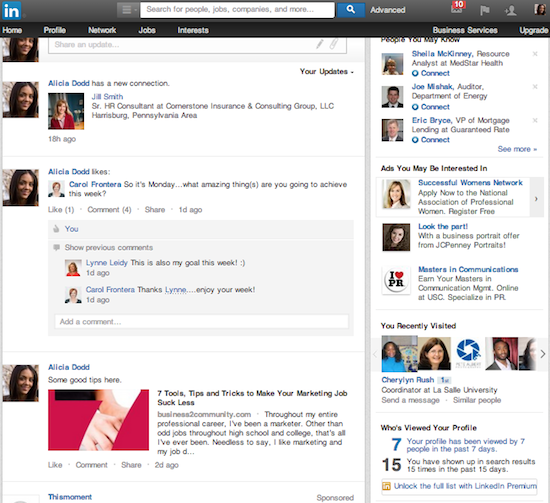Open Cherylyn Rush profile name link
The image size is (550, 503).
(408, 380)
